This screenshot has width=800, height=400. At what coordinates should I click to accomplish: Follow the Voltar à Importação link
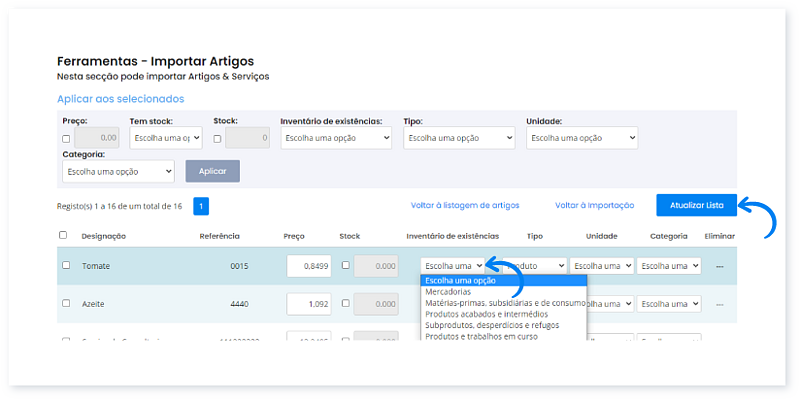coord(594,205)
